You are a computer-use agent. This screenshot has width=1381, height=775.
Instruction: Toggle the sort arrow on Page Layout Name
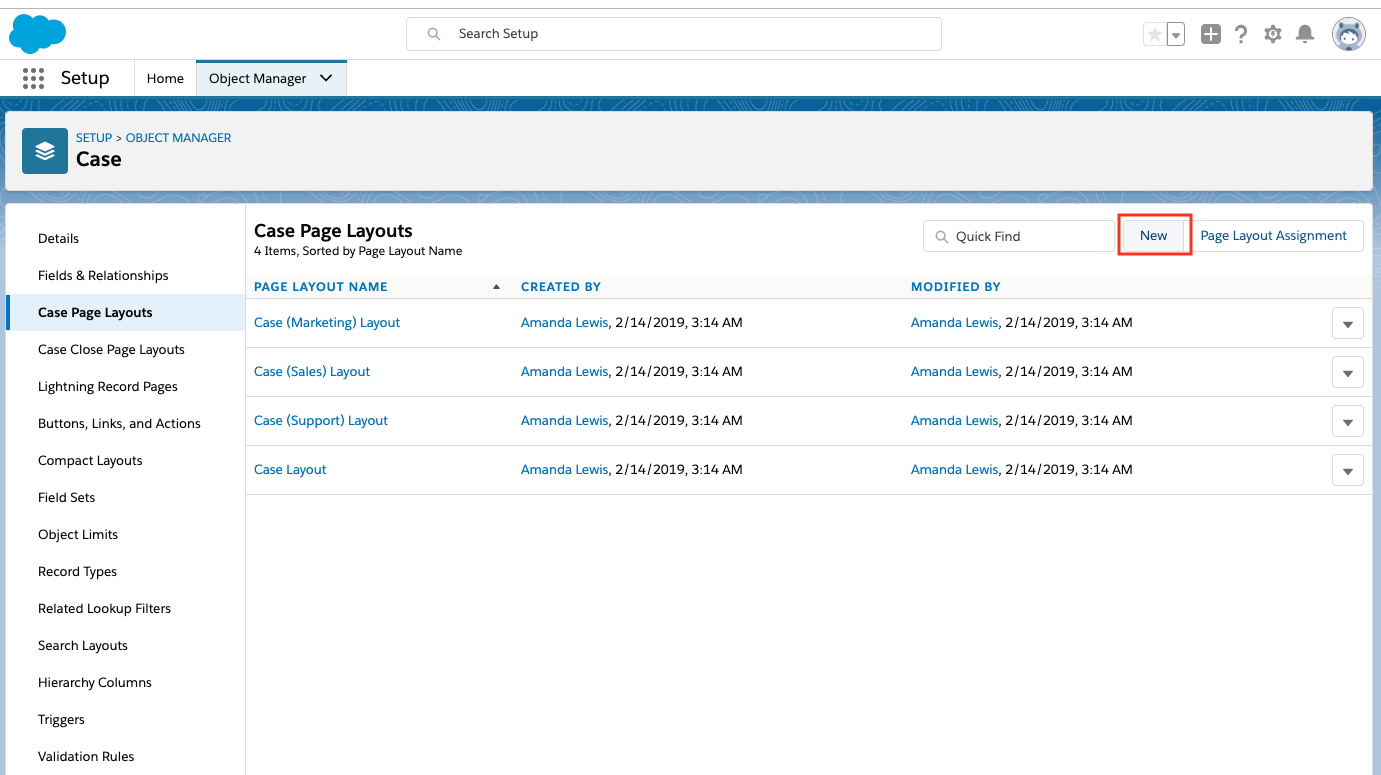point(497,287)
